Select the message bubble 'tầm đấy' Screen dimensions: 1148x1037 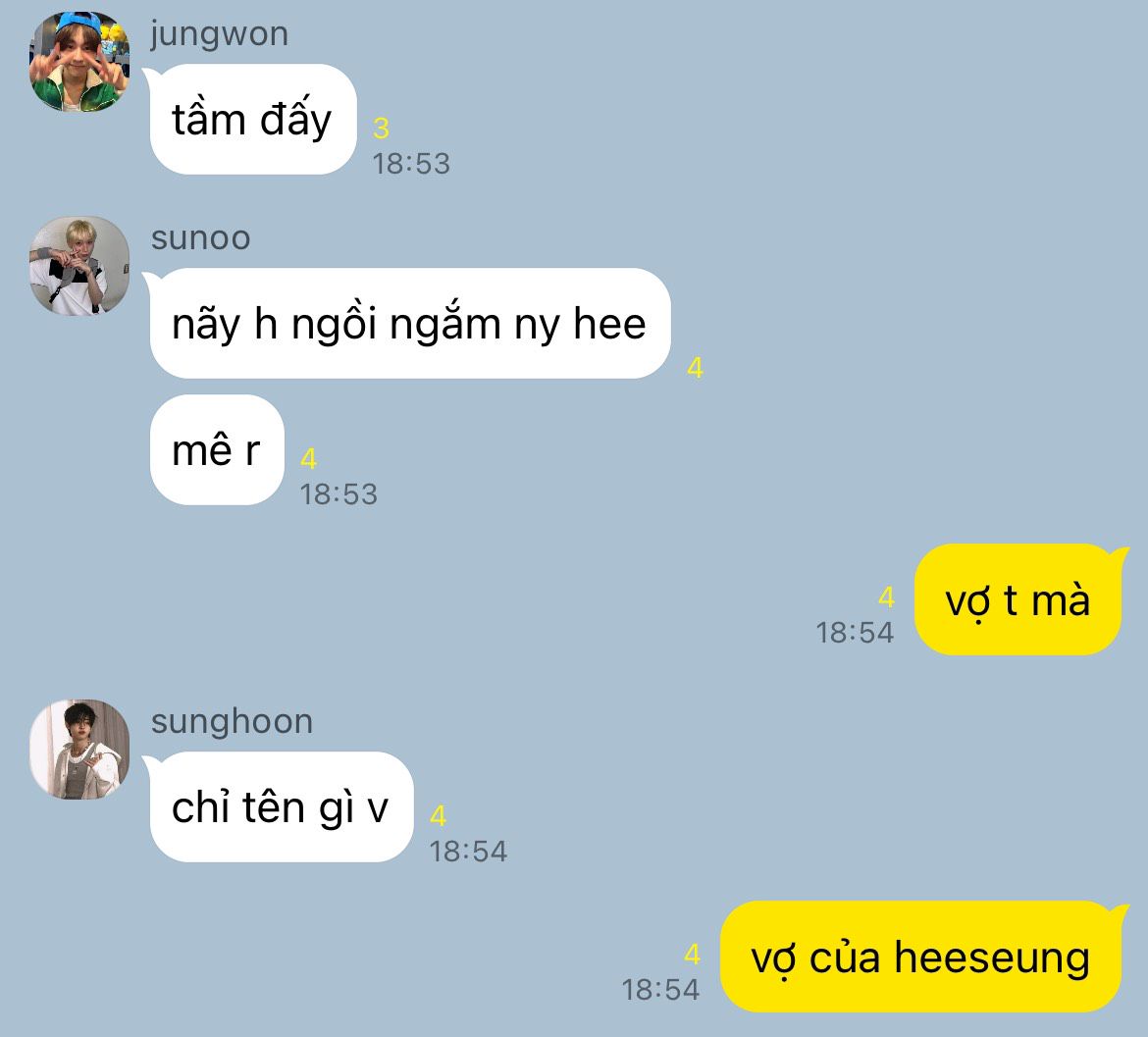coord(253,120)
